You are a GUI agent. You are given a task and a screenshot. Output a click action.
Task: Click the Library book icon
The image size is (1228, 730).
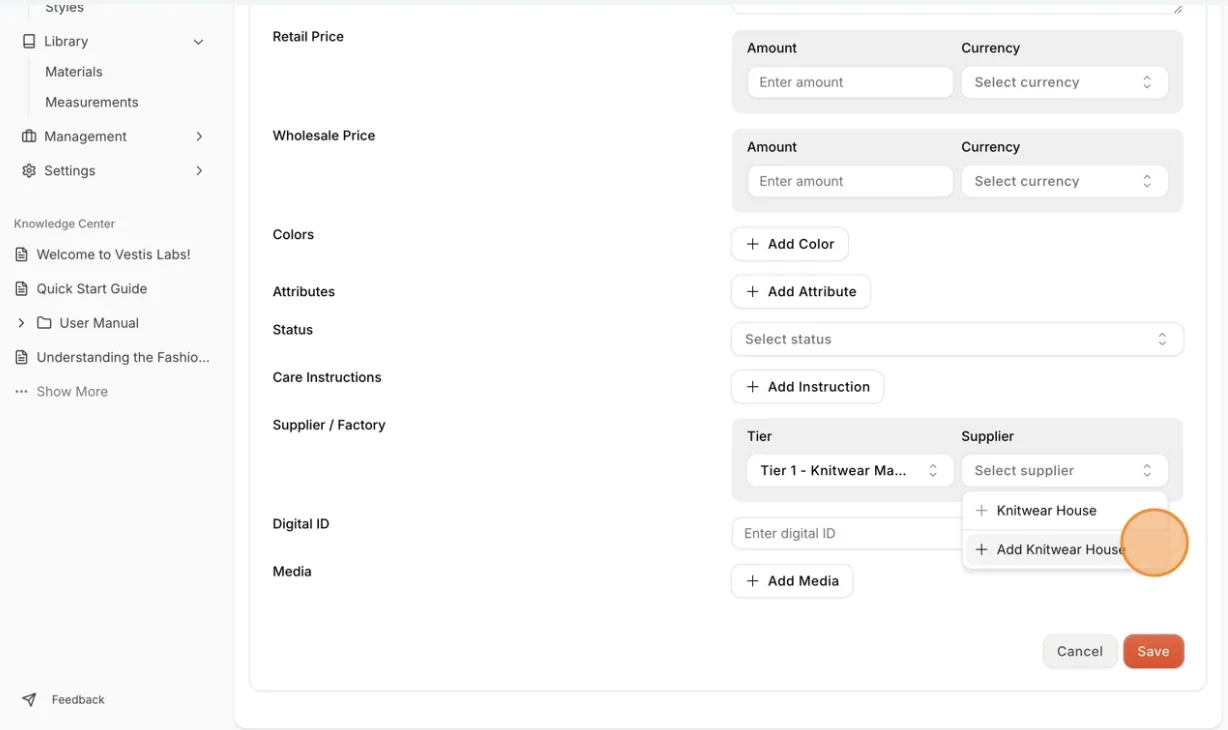[x=29, y=41]
